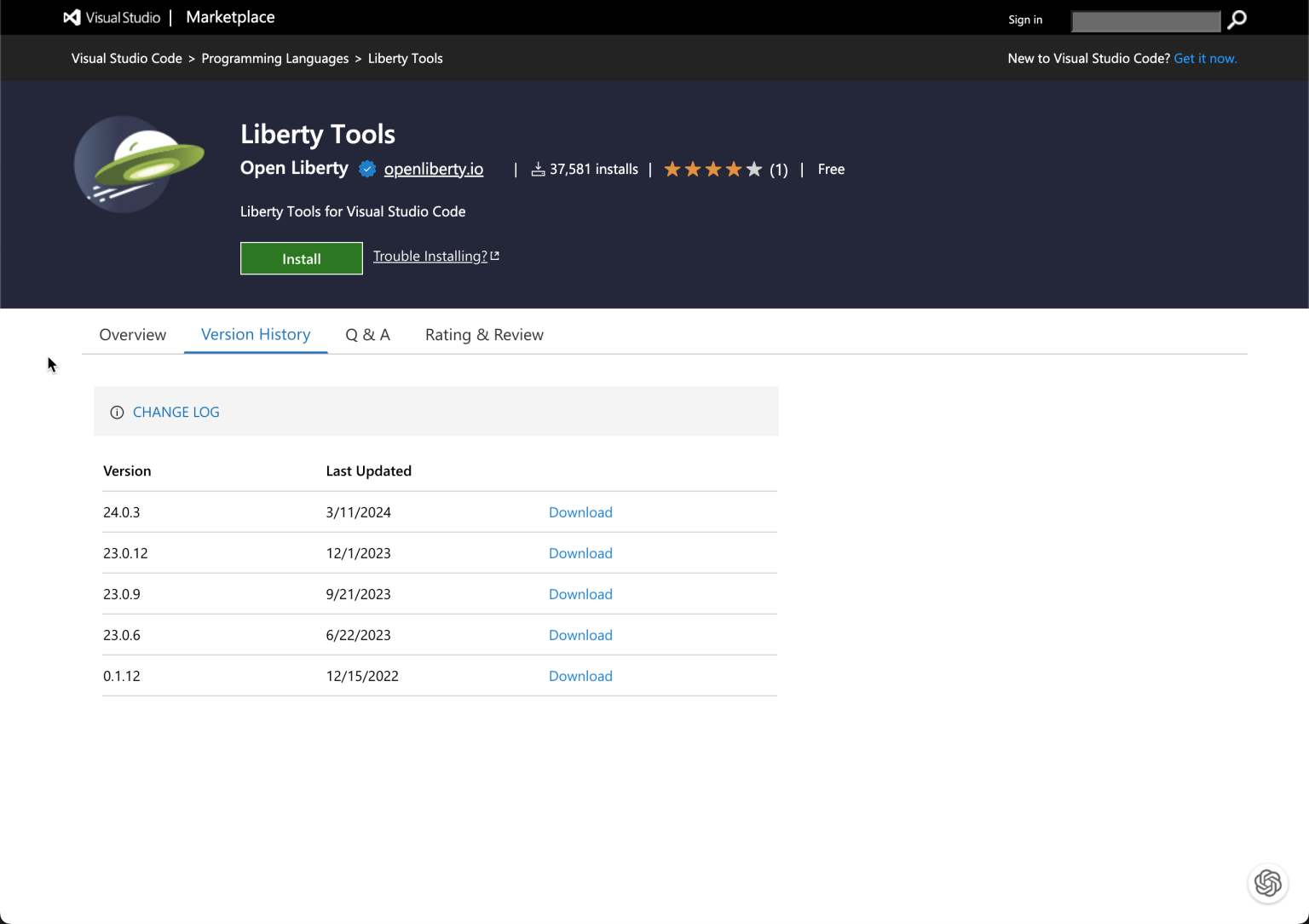Click inside the search input field
1309x924 pixels.
coord(1145,20)
